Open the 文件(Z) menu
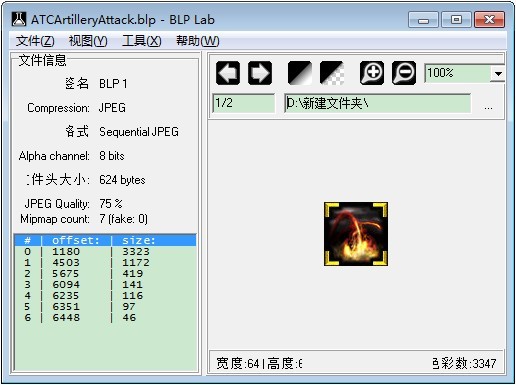The image size is (516, 385). 35,41
